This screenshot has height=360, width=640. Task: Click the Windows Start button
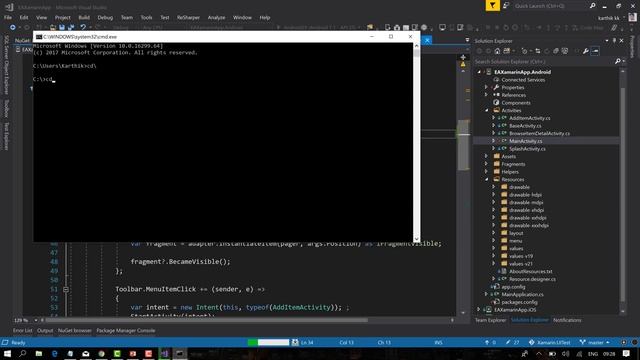pyautogui.click(x=7, y=353)
